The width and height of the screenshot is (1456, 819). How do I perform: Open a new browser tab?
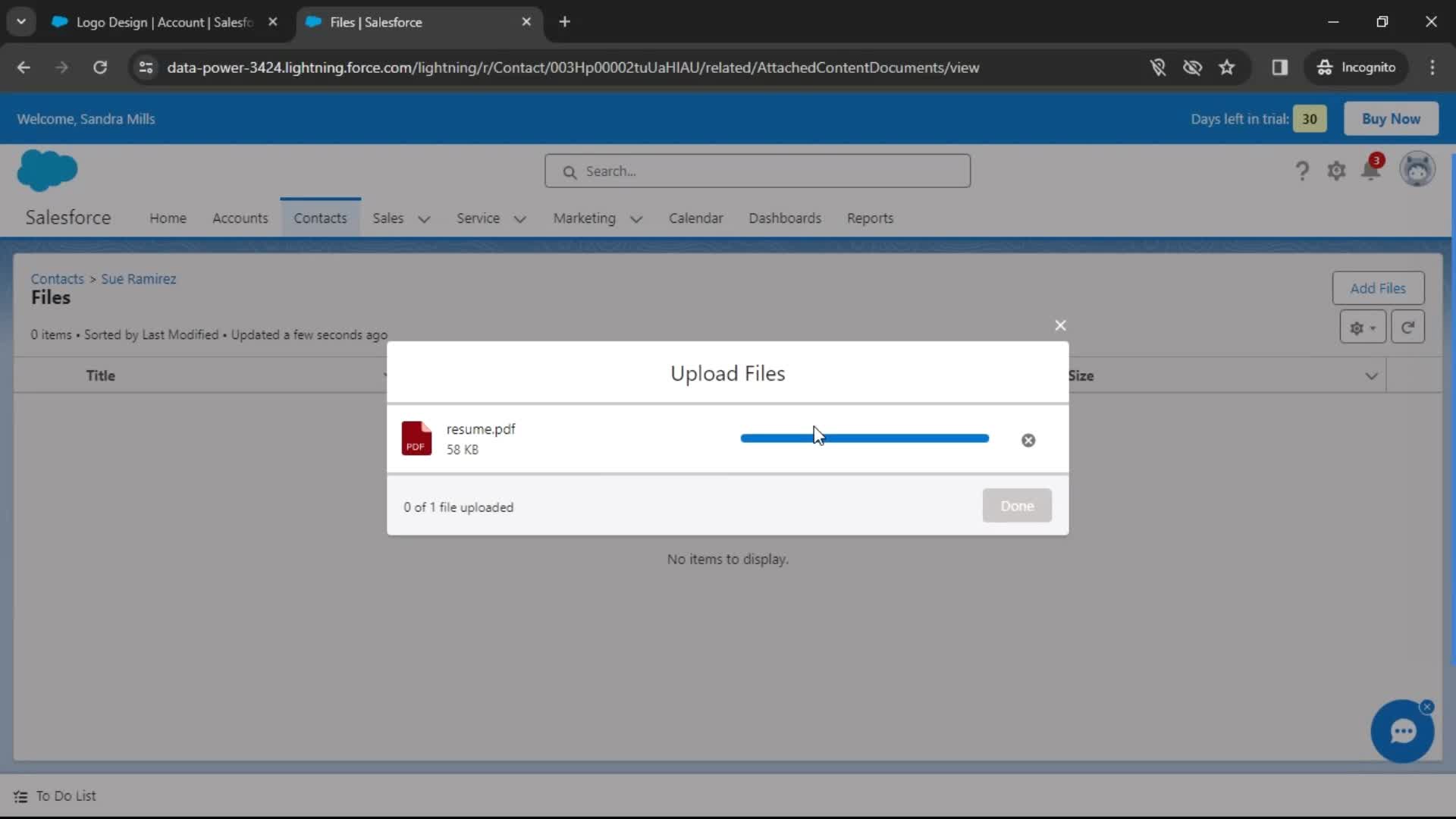(x=564, y=22)
